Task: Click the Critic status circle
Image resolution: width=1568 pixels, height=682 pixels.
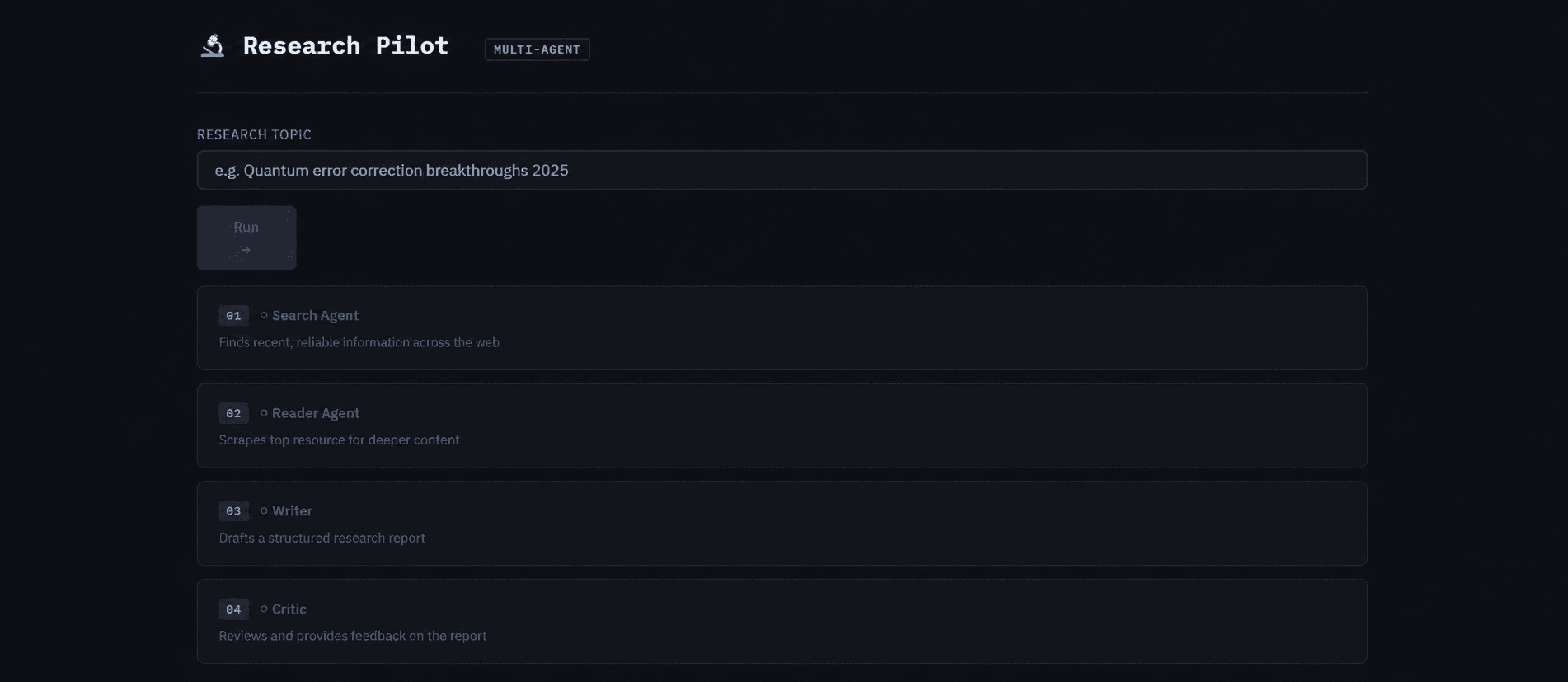Action: (264, 609)
